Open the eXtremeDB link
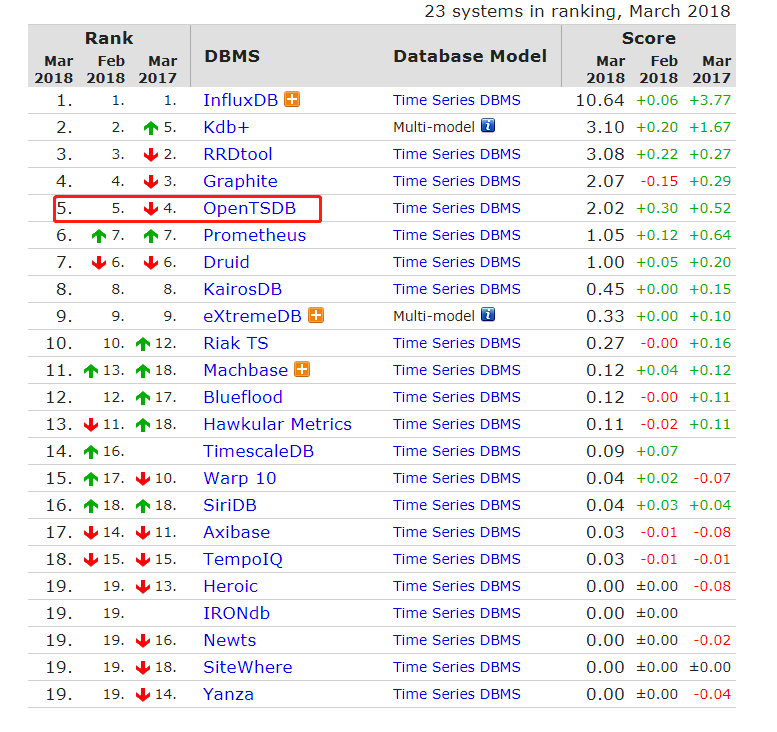 point(253,316)
